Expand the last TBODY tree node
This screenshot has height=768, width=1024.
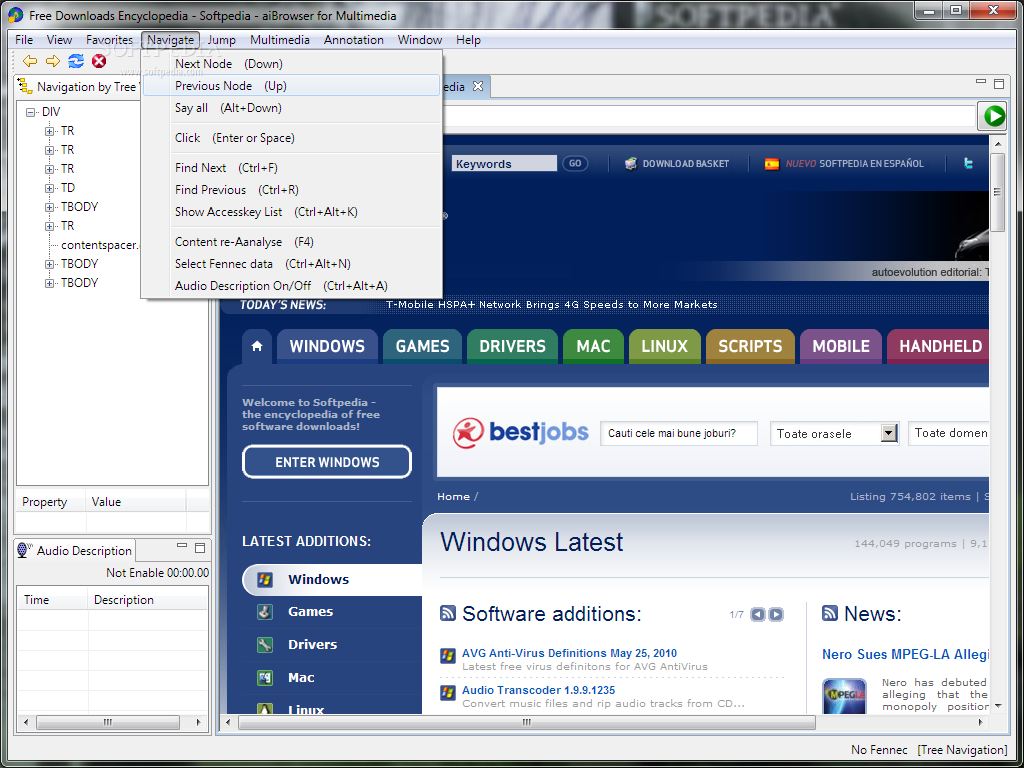[49, 283]
